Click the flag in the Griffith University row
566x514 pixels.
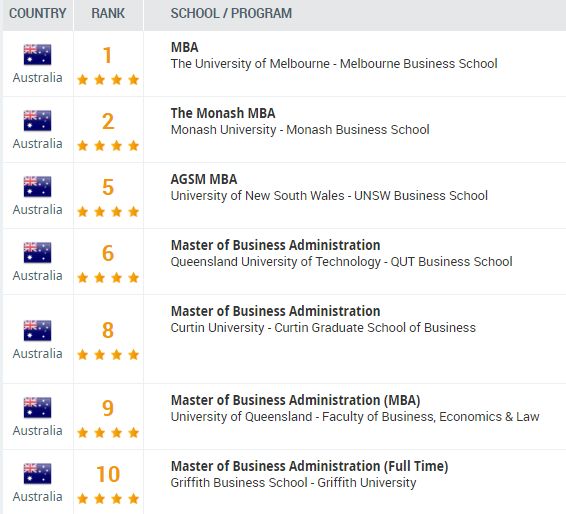(37, 474)
